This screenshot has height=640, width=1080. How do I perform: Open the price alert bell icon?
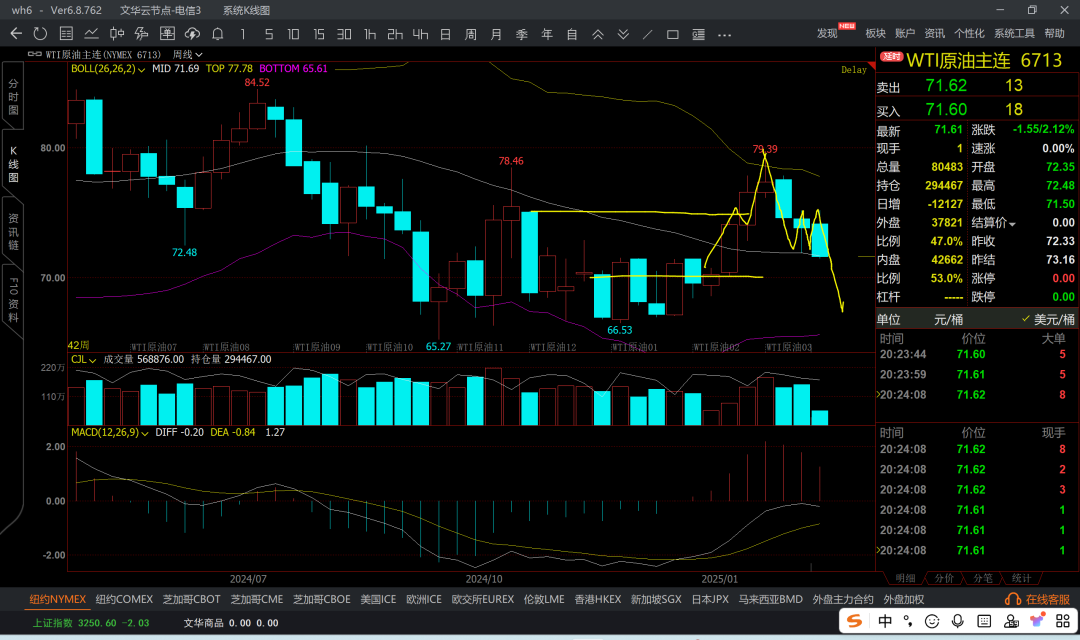[x=218, y=34]
